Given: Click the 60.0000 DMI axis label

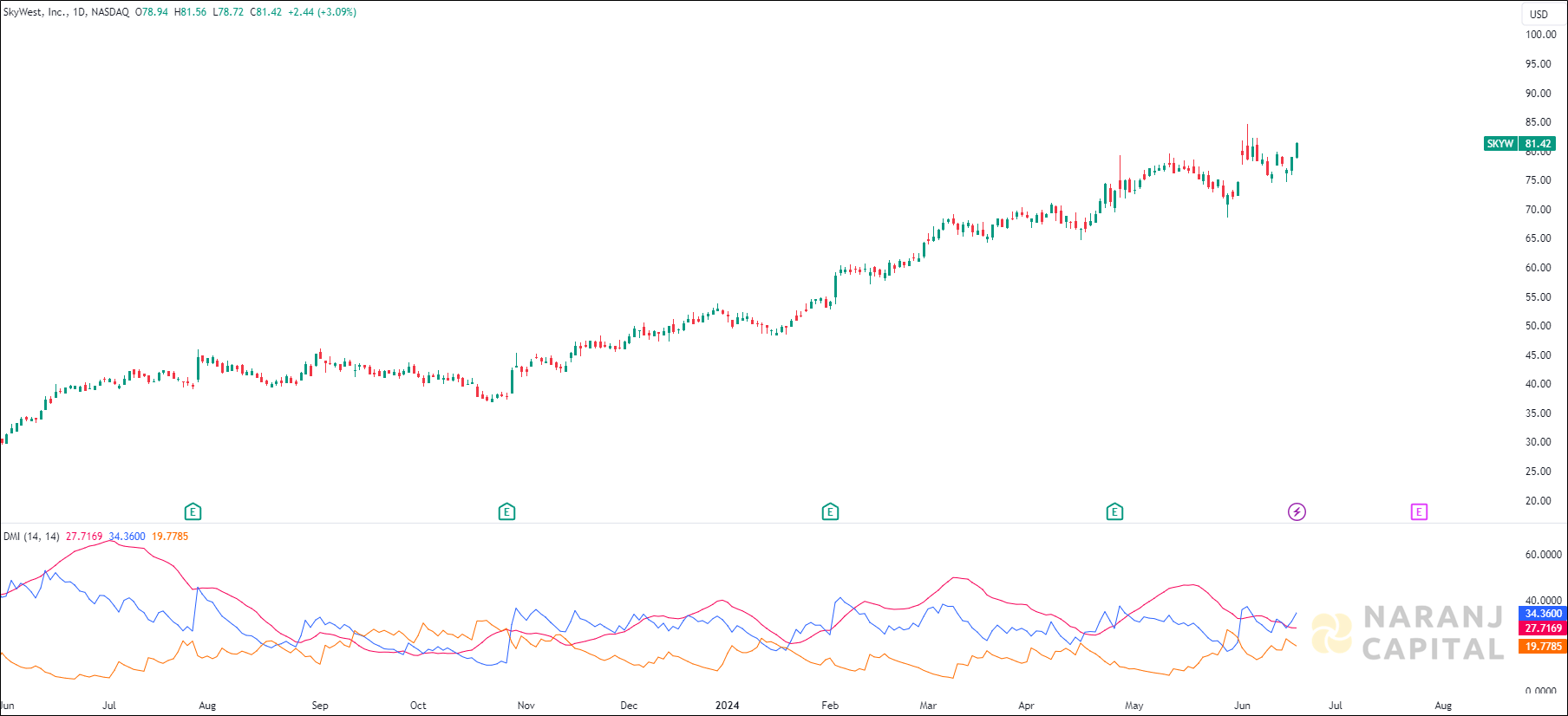Looking at the screenshot, I should pyautogui.click(x=1543, y=555).
